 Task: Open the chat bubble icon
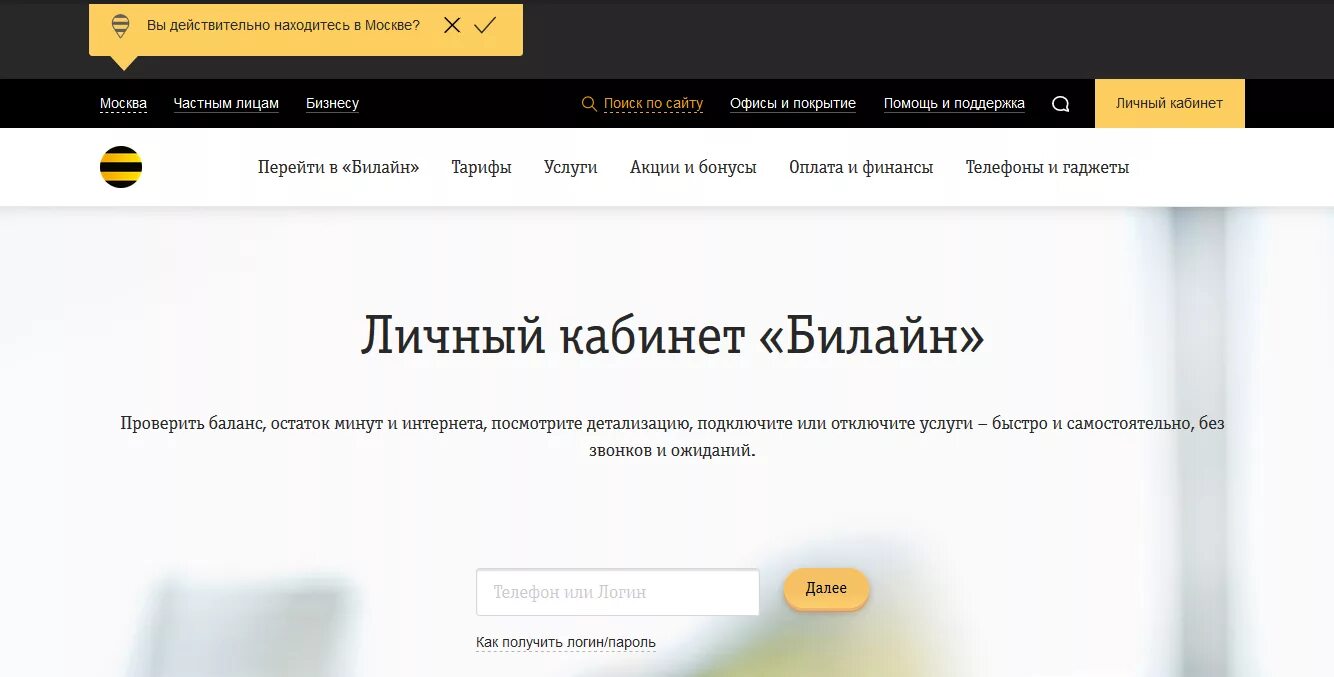(x=1061, y=104)
